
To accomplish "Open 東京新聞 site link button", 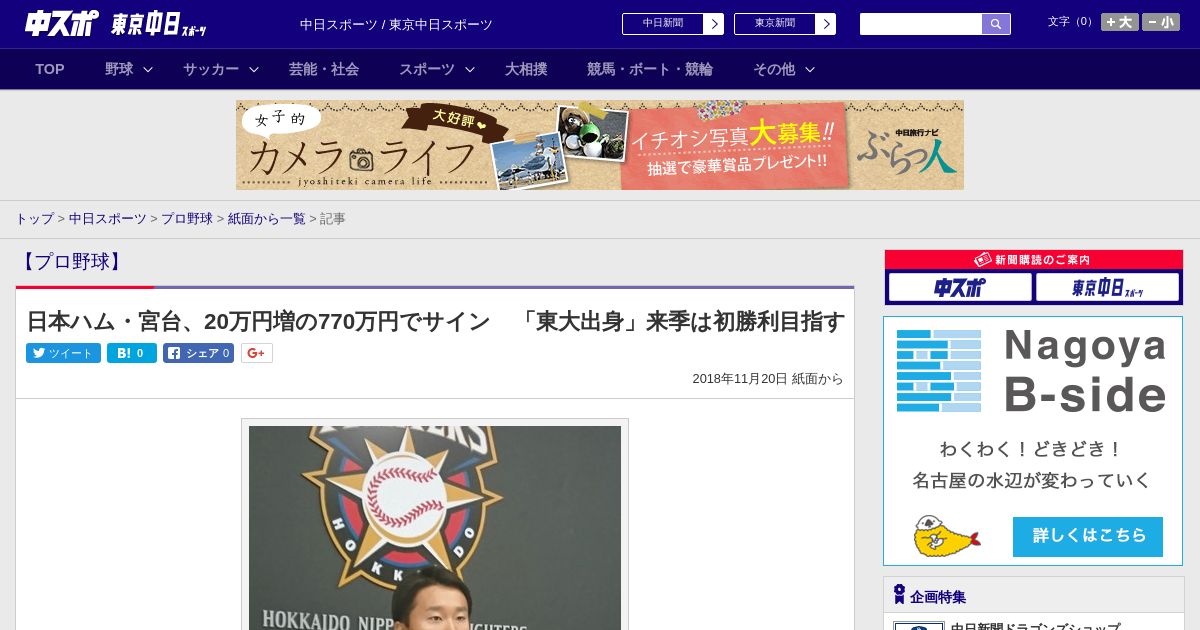I will point(775,24).
